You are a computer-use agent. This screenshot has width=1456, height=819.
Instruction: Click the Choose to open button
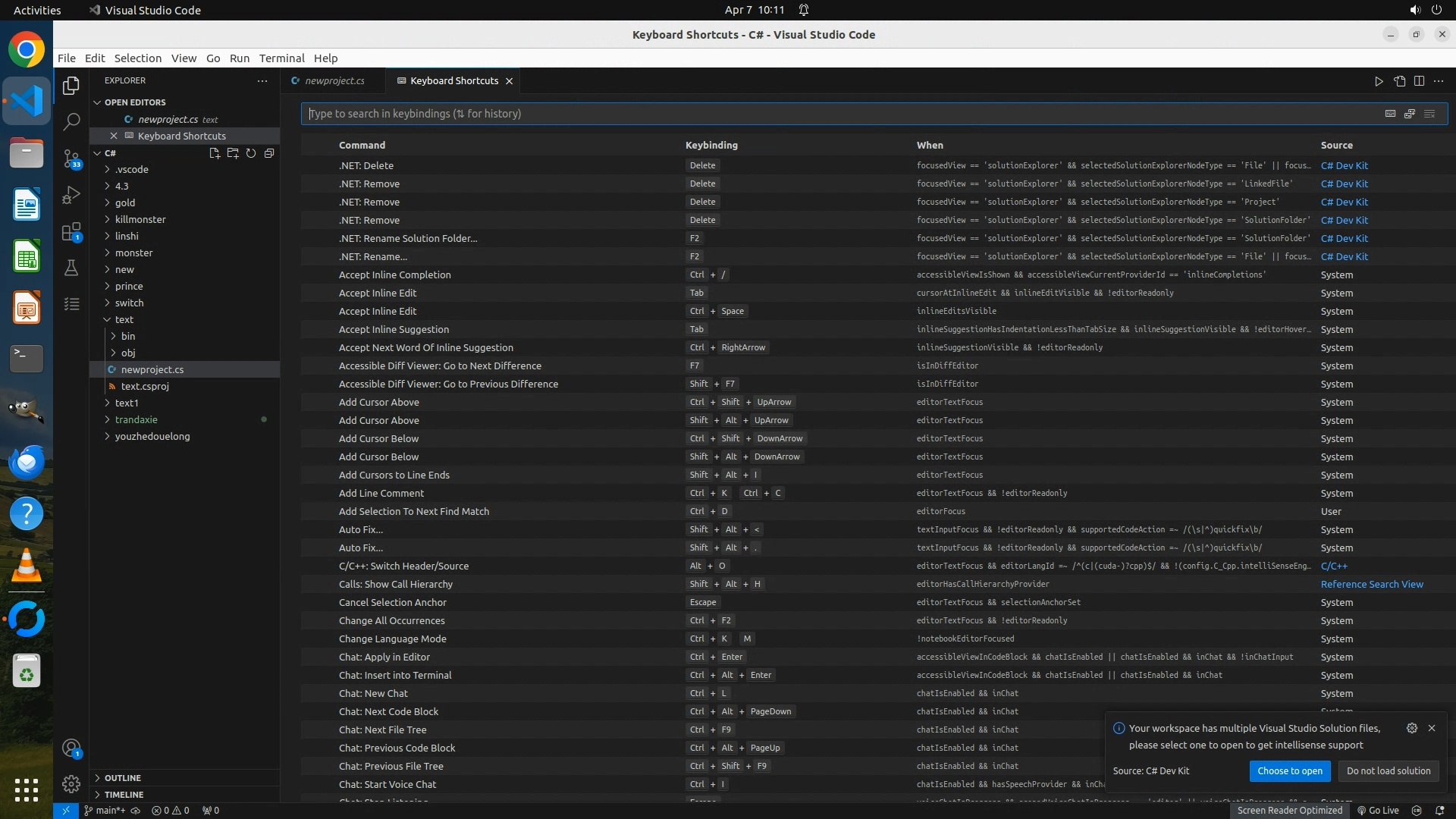pyautogui.click(x=1289, y=770)
